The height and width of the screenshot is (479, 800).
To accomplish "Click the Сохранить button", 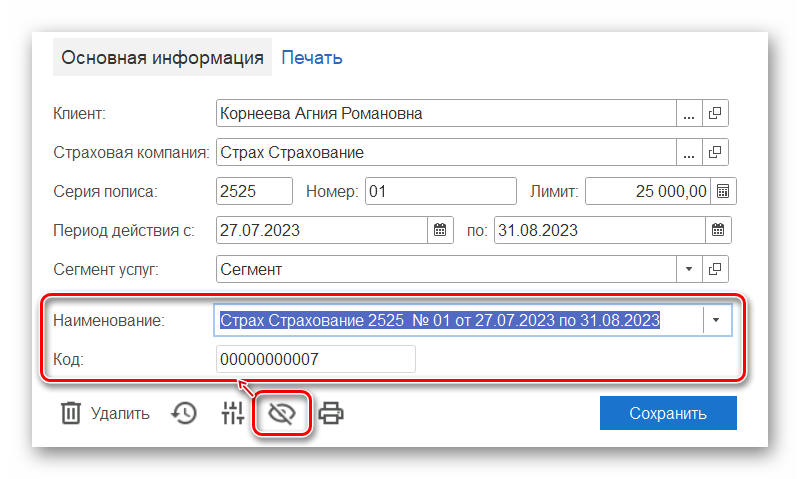I will point(668,413).
